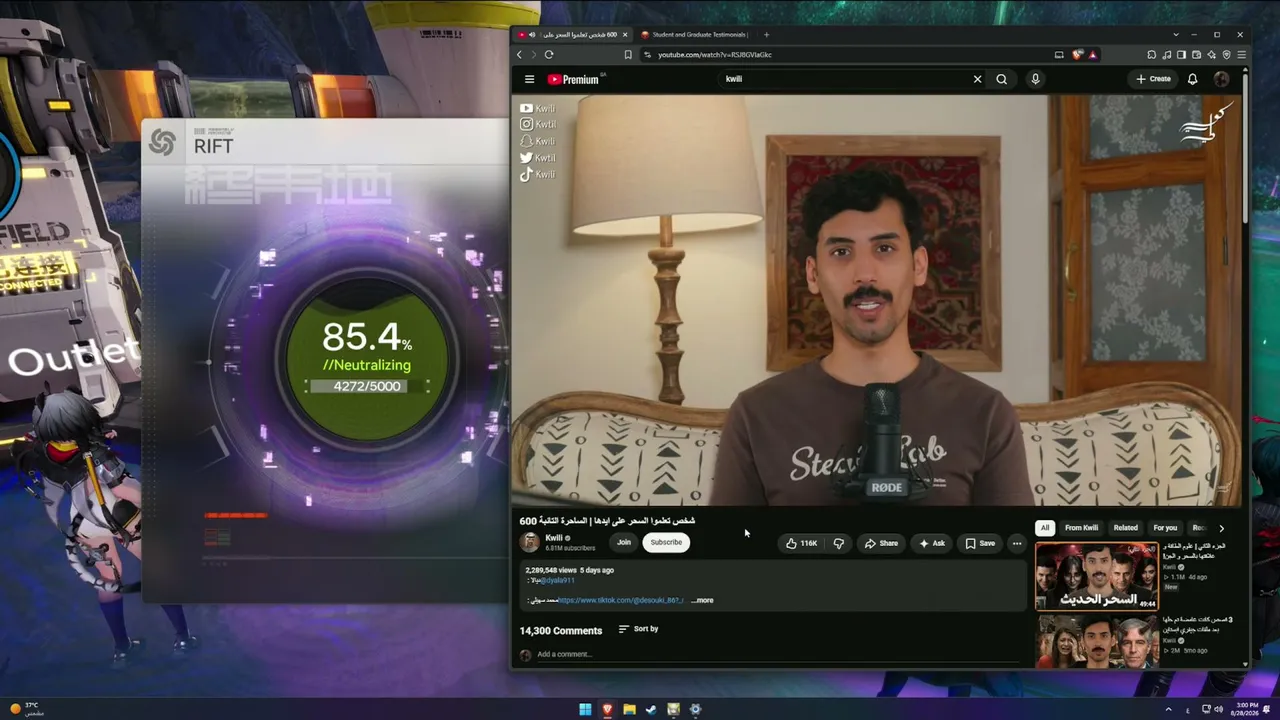The image size is (1280, 720).
Task: Open the Windows Start menu
Action: (x=585, y=709)
